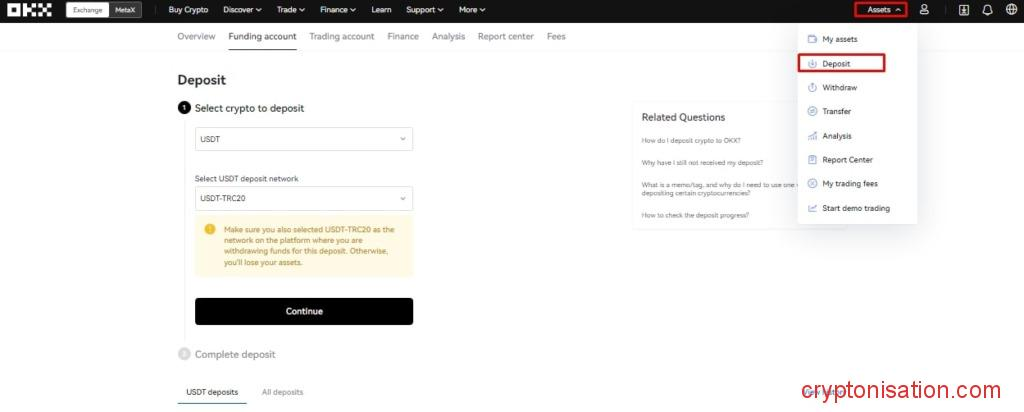The height and width of the screenshot is (412, 1024).
Task: Click the Transfer icon in menu
Action: pyautogui.click(x=812, y=112)
